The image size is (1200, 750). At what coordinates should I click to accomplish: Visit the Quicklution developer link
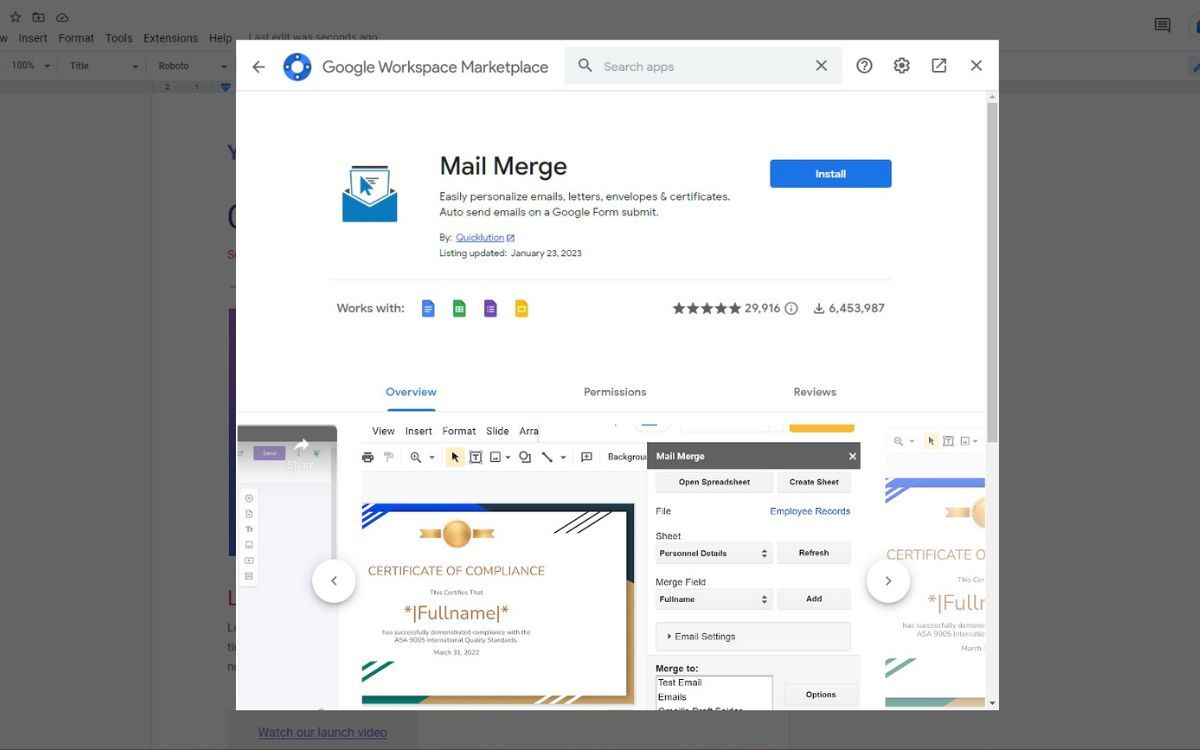coord(480,237)
